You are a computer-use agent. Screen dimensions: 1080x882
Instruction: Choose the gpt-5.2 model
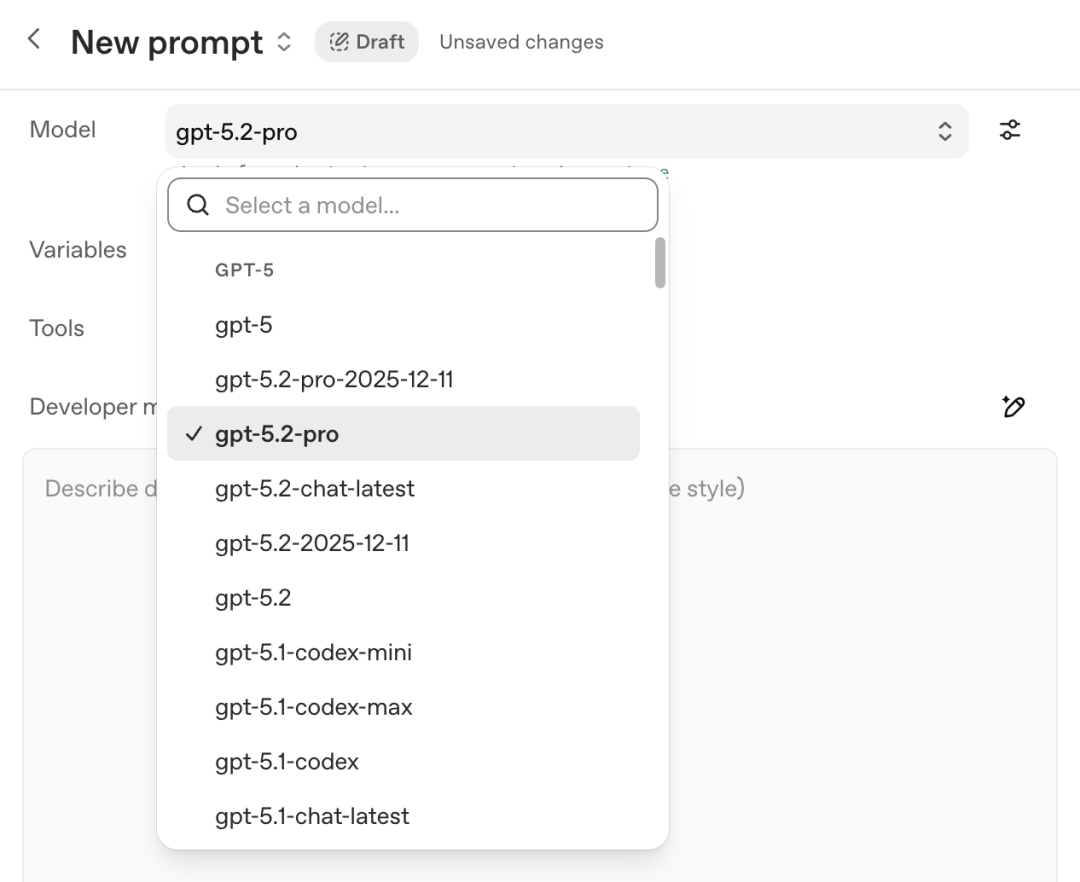[x=253, y=598]
